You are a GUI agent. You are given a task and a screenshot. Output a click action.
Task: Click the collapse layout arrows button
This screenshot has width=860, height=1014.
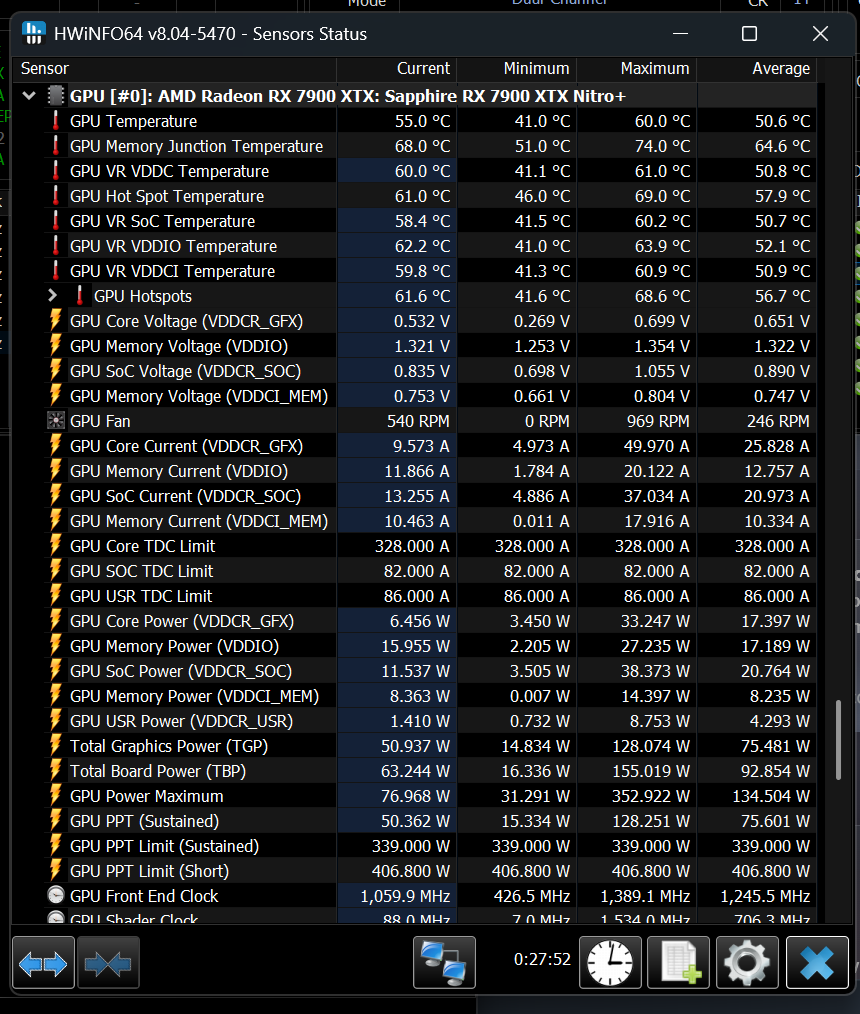pos(108,964)
